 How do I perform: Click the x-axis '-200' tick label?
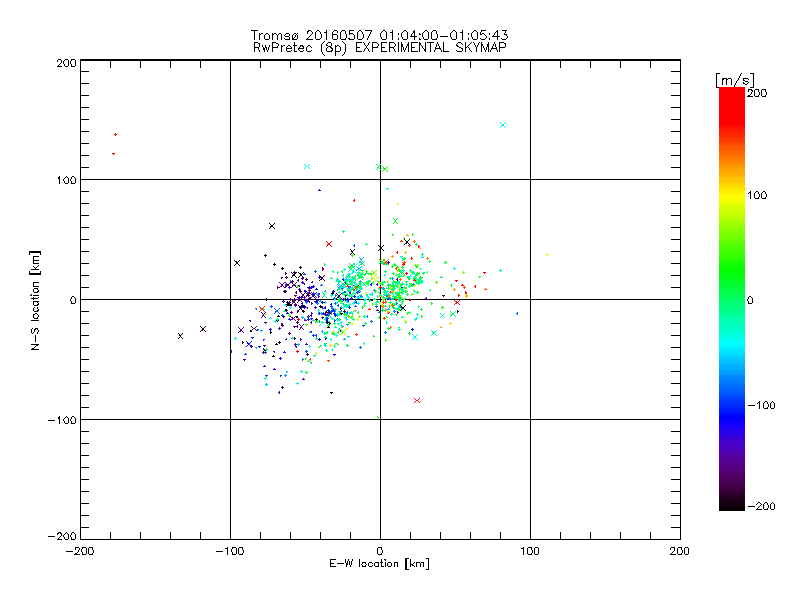tap(80, 551)
